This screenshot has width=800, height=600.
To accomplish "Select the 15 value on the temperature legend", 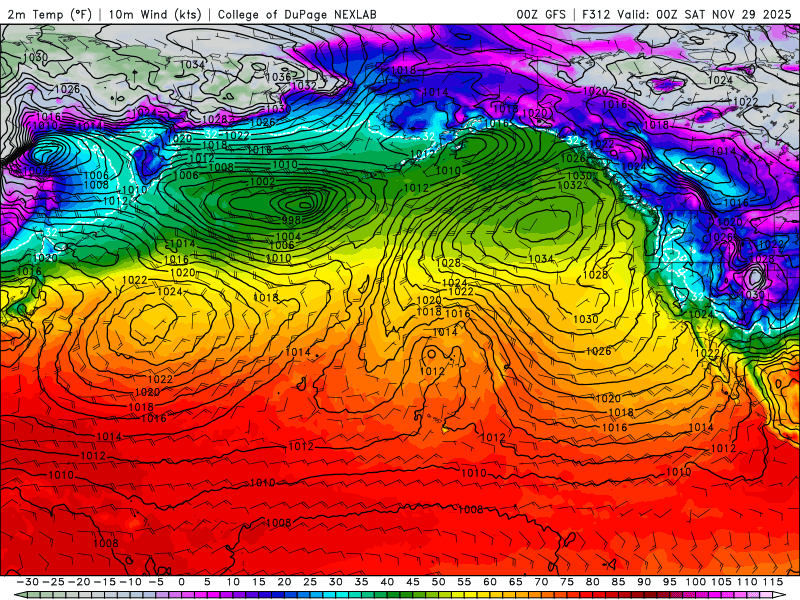I will 259,582.
